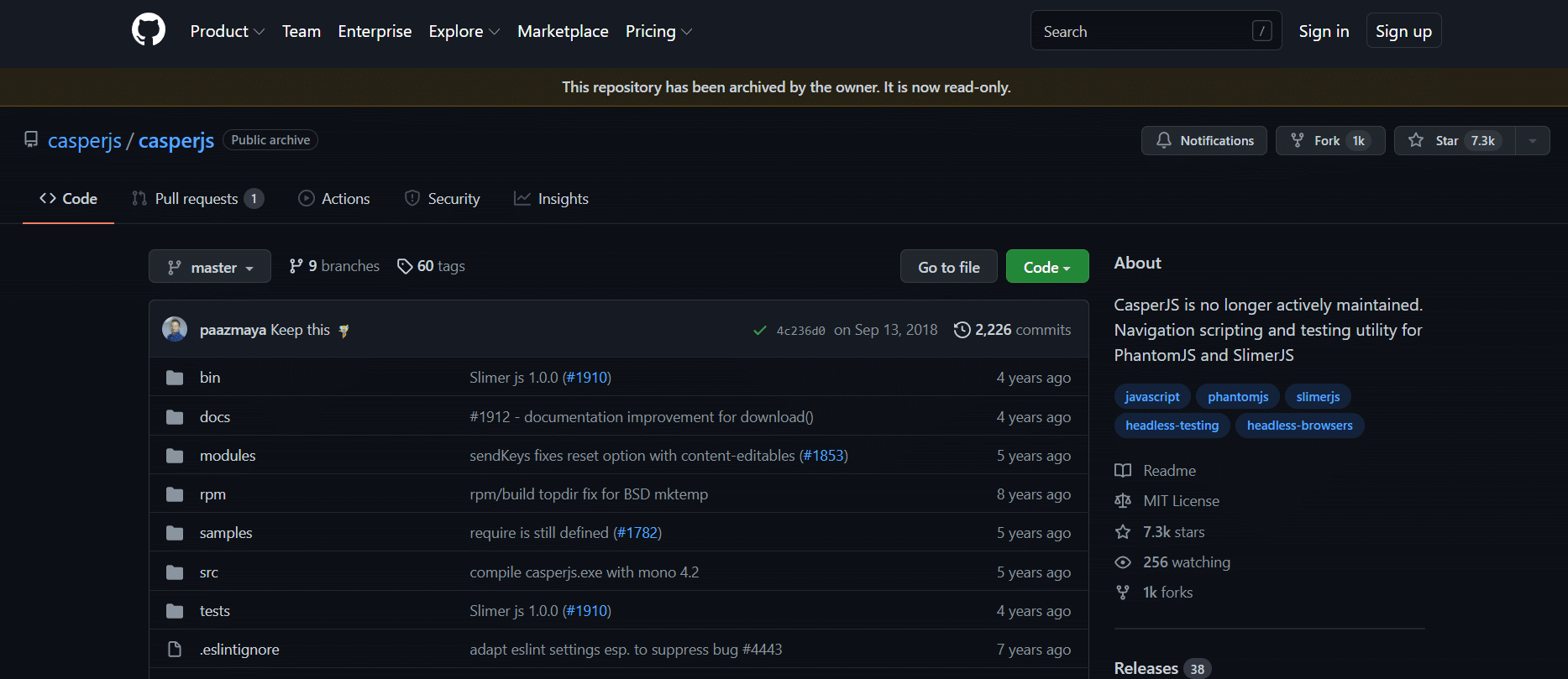Click the slash shortcut icon in Search
1568x679 pixels.
point(1261,31)
